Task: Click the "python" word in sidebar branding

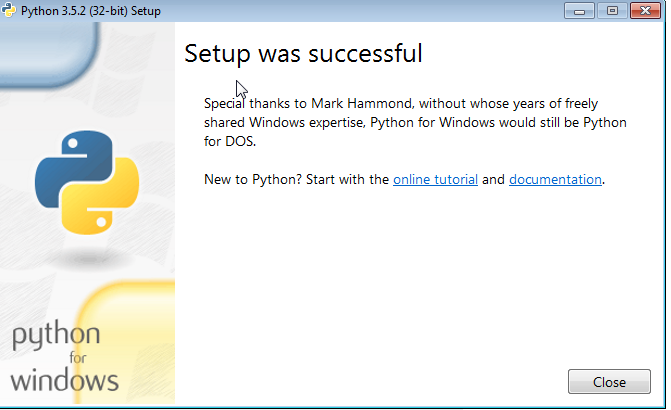Action: click(56, 337)
